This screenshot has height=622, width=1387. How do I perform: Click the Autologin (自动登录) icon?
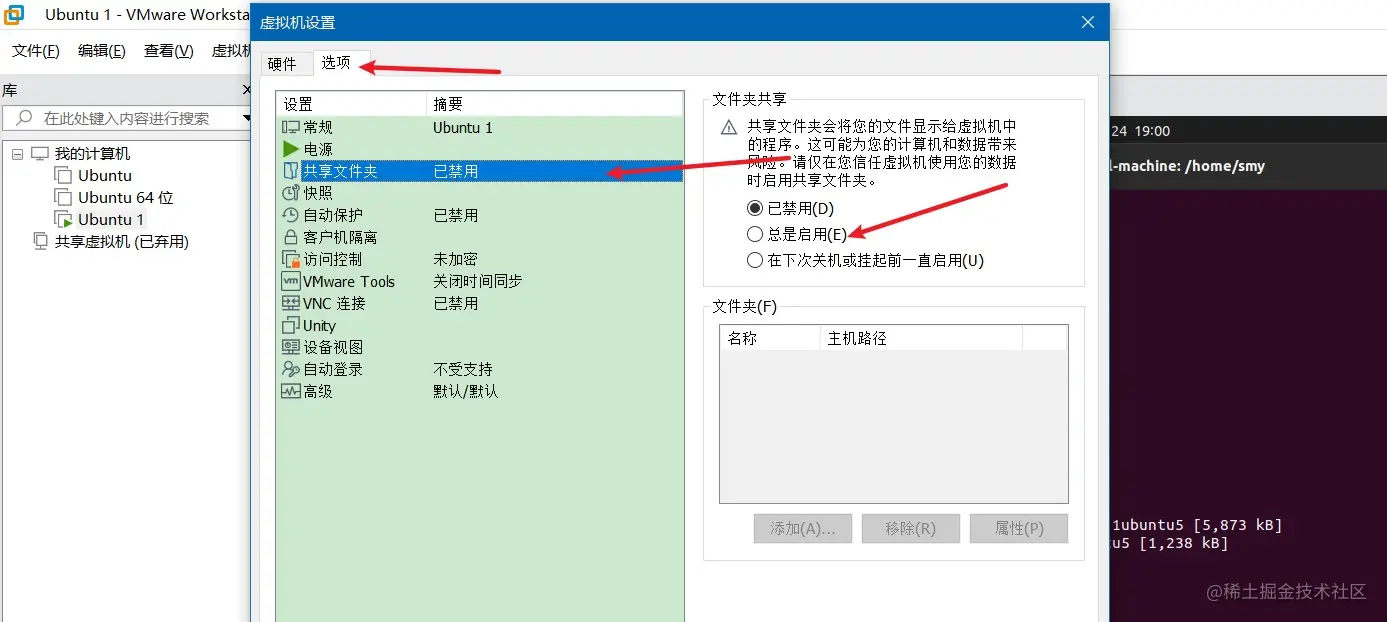point(291,369)
